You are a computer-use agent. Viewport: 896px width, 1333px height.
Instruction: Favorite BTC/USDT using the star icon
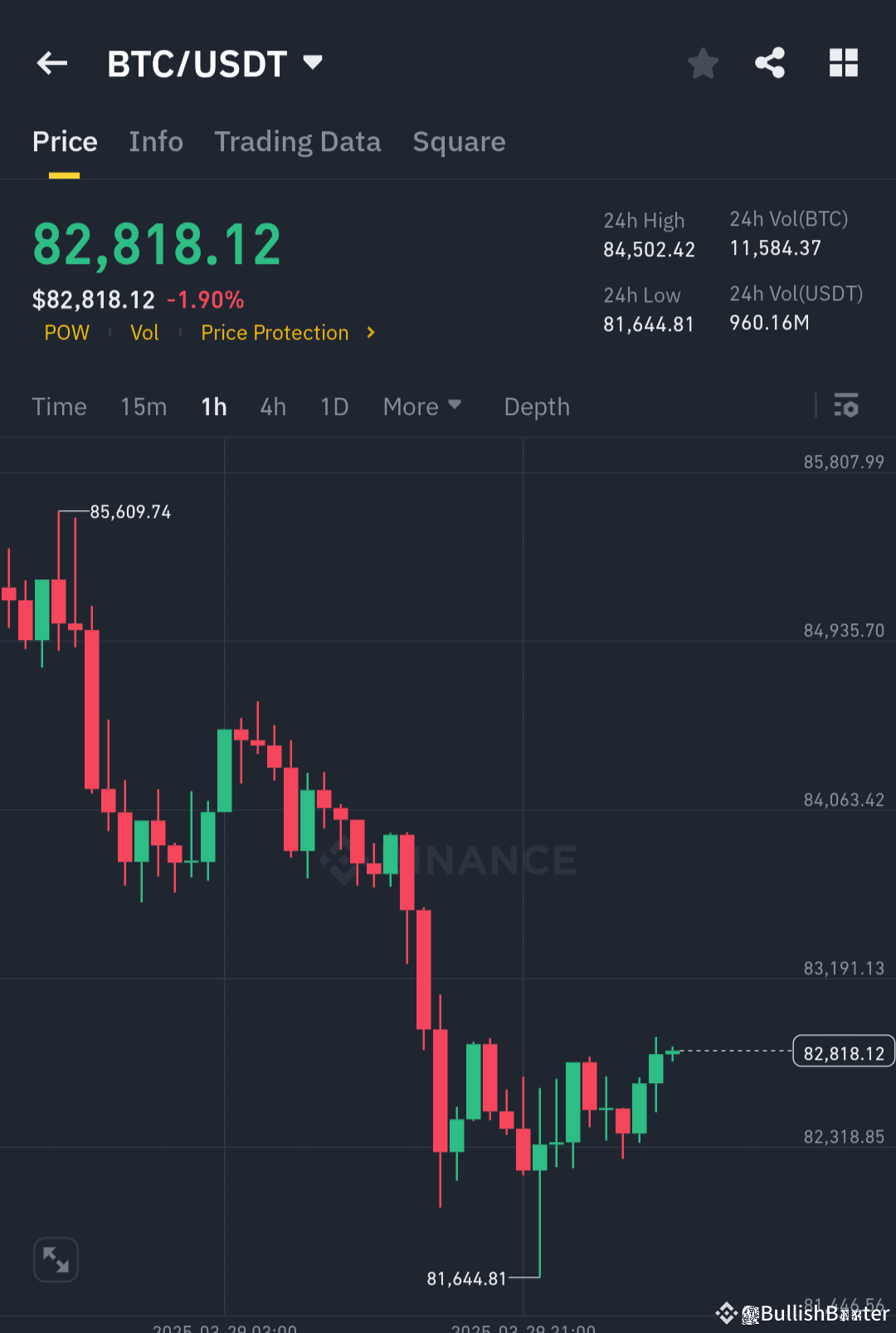click(x=703, y=63)
